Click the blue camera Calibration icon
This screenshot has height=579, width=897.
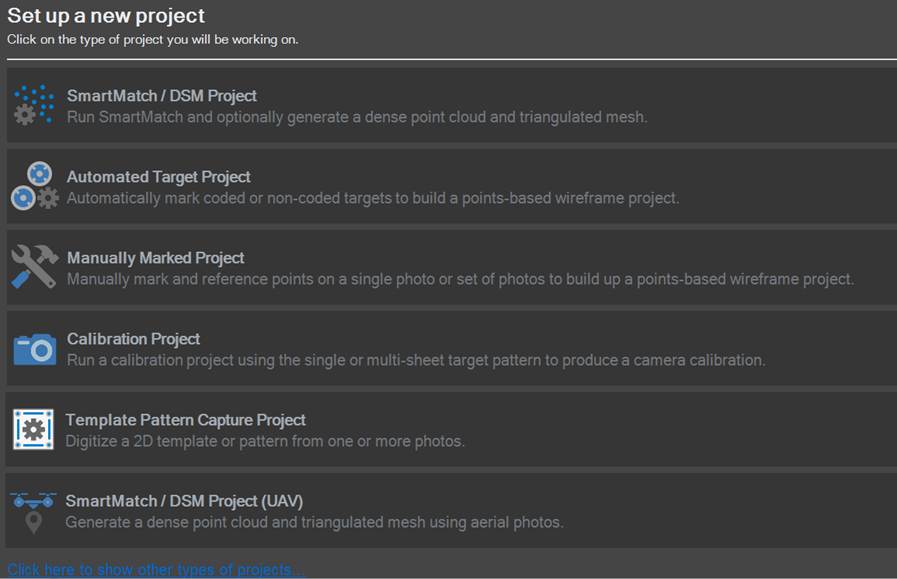[x=34, y=349]
